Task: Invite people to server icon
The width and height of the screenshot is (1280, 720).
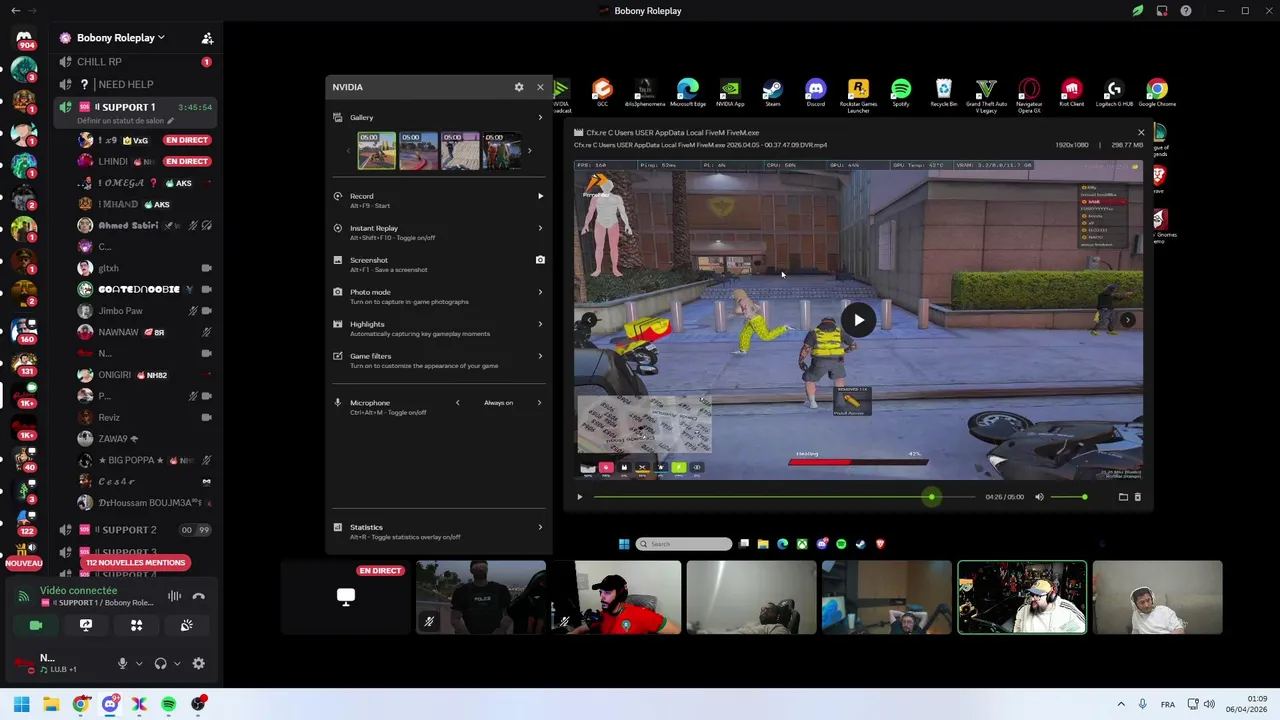Action: click(207, 38)
